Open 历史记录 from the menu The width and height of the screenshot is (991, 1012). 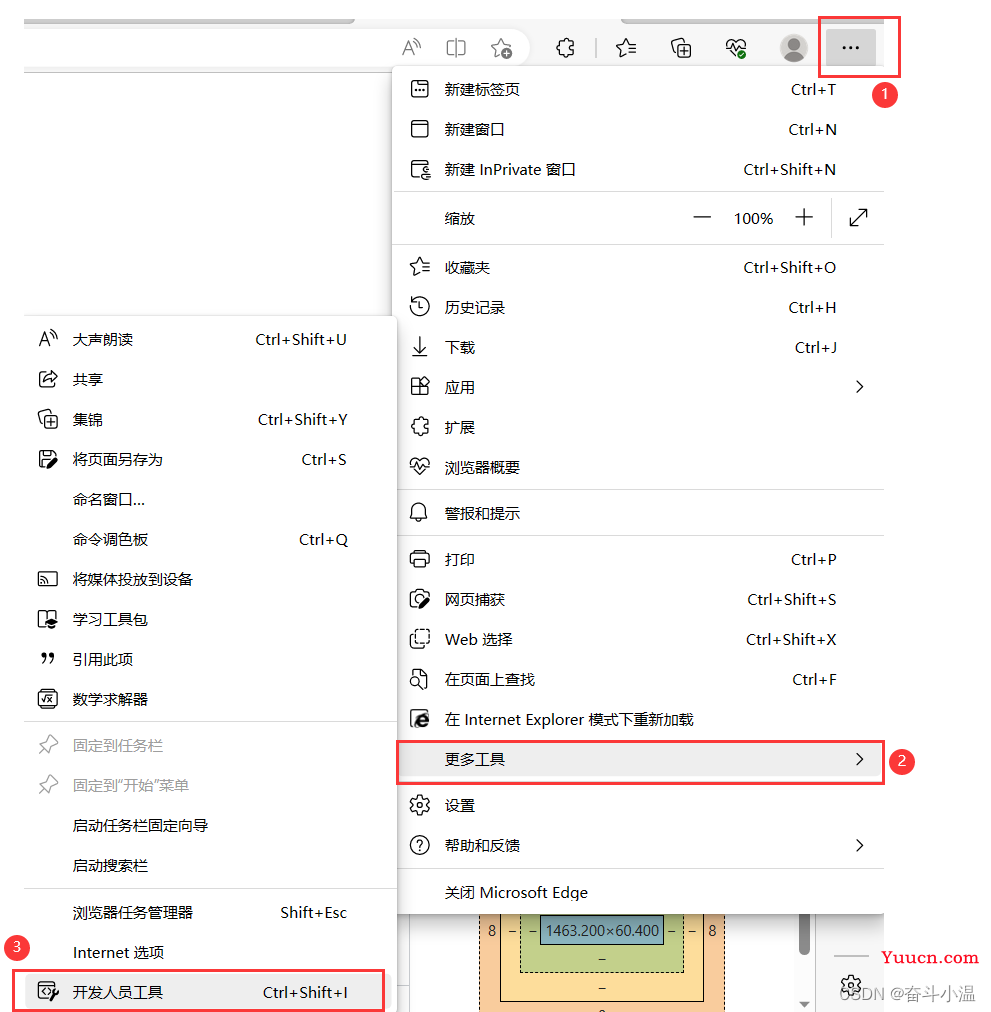pos(638,308)
